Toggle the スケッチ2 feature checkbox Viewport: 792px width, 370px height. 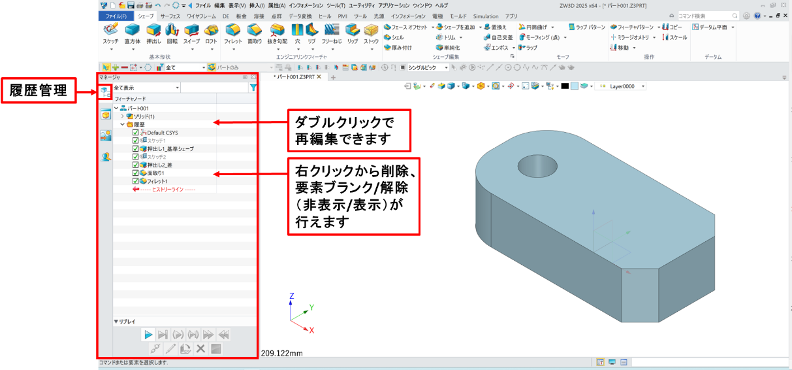[135, 156]
